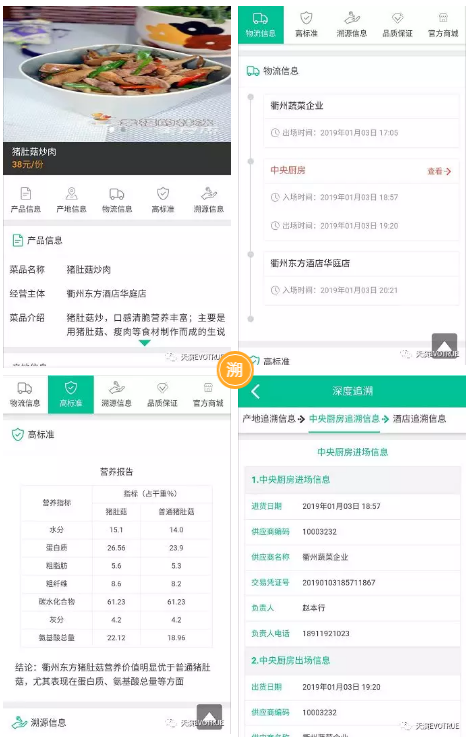
Task: Tap the 猪肚菇炒肉 dish photo
Action: 117,74
